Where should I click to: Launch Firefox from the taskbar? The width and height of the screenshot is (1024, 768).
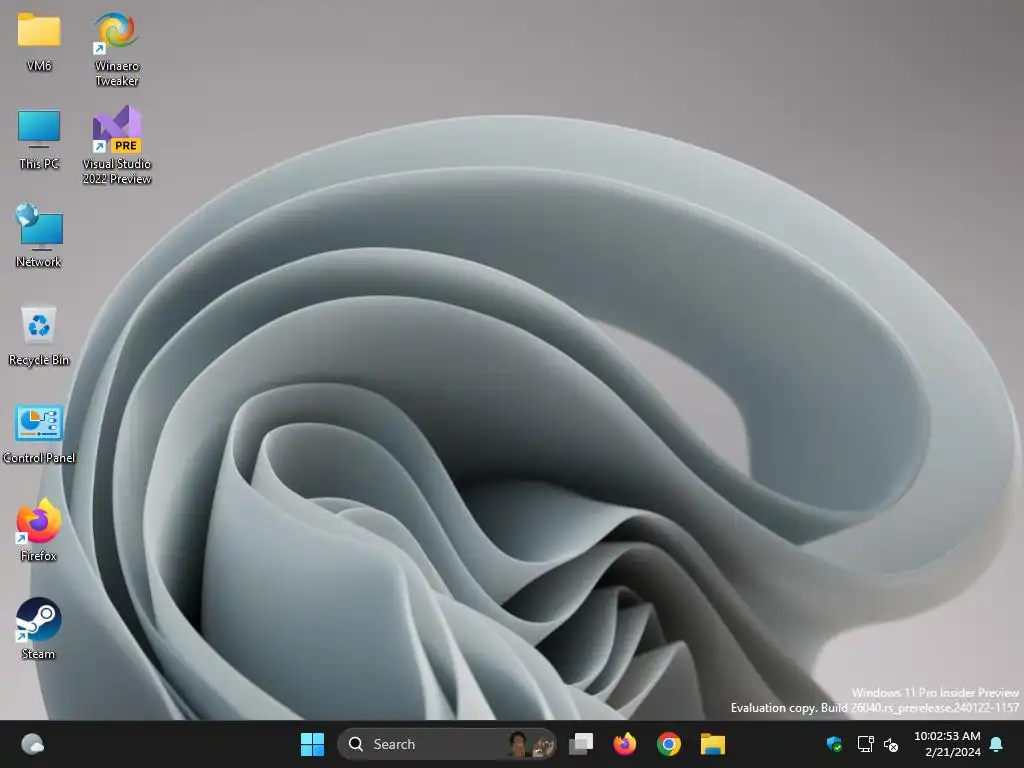point(624,744)
